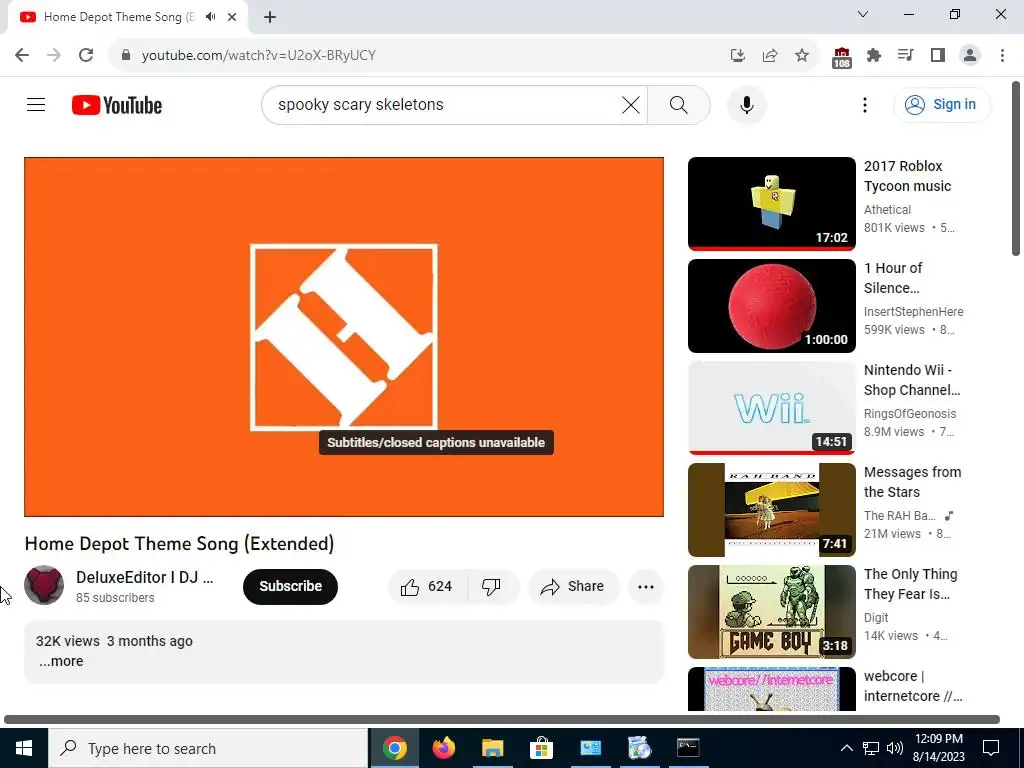
Task: Open YouTube settings three-dot menu
Action: click(865, 104)
